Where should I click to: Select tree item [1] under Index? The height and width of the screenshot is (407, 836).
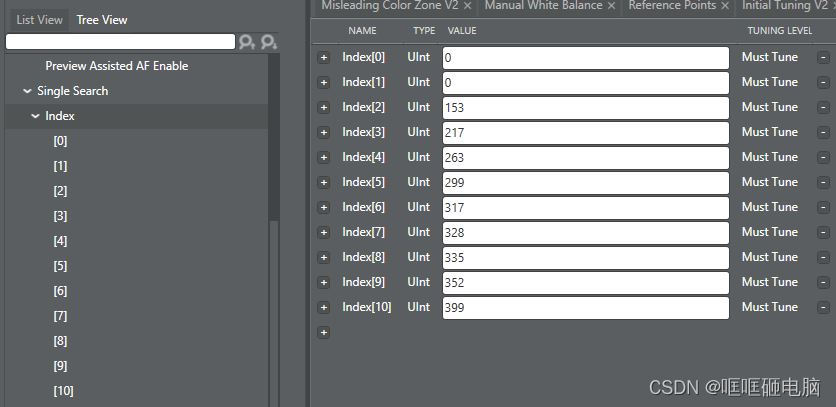pos(60,166)
